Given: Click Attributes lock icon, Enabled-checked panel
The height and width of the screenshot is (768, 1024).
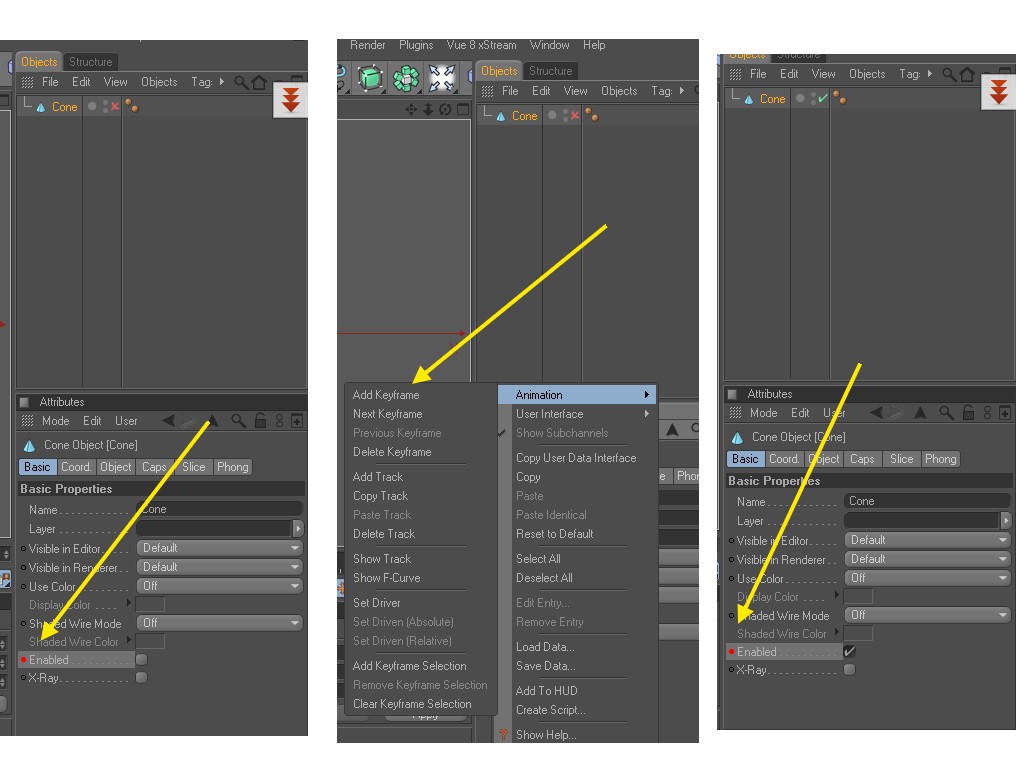Looking at the screenshot, I should 968,413.
